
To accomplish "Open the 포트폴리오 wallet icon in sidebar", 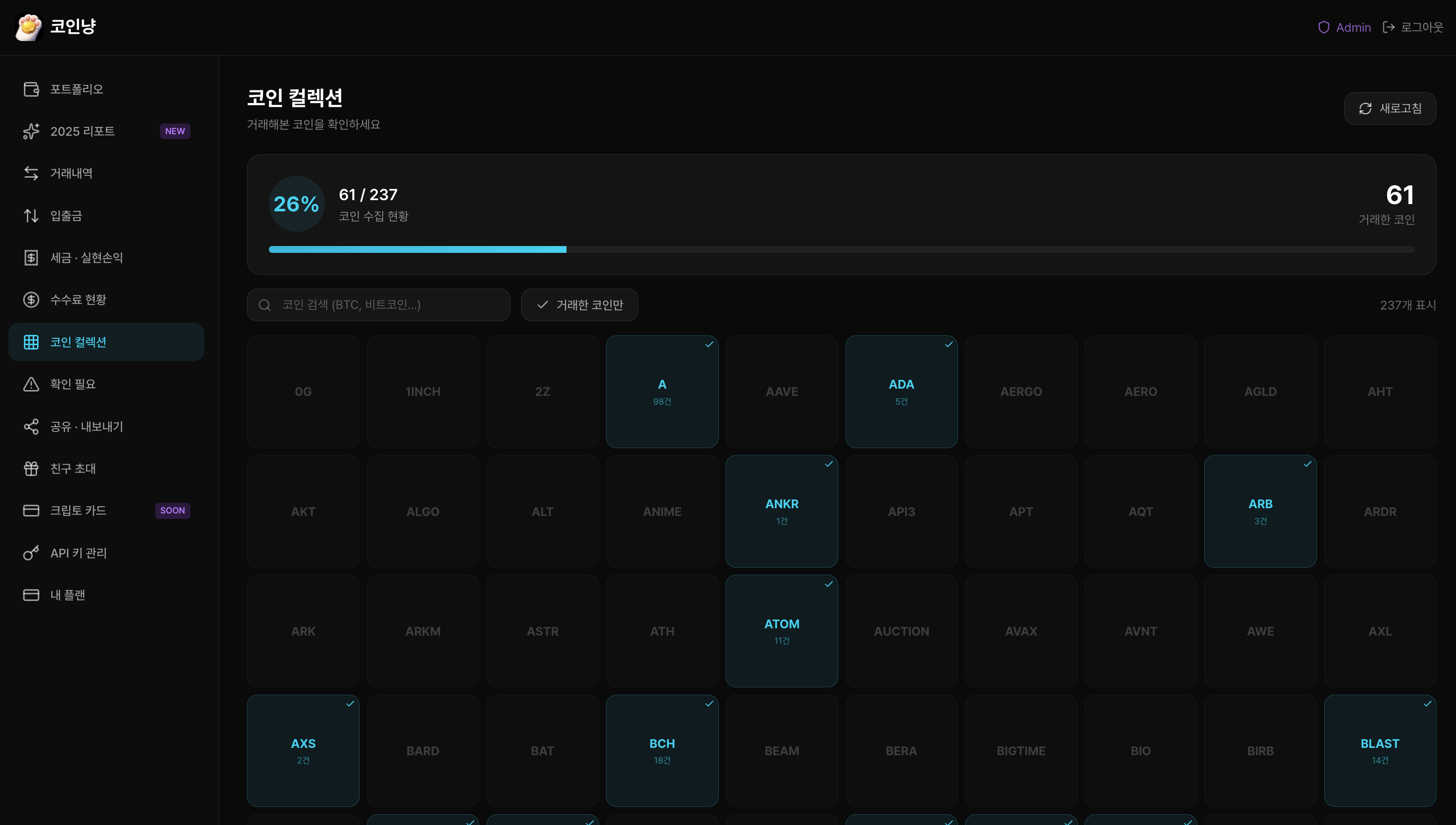I will click(x=31, y=88).
